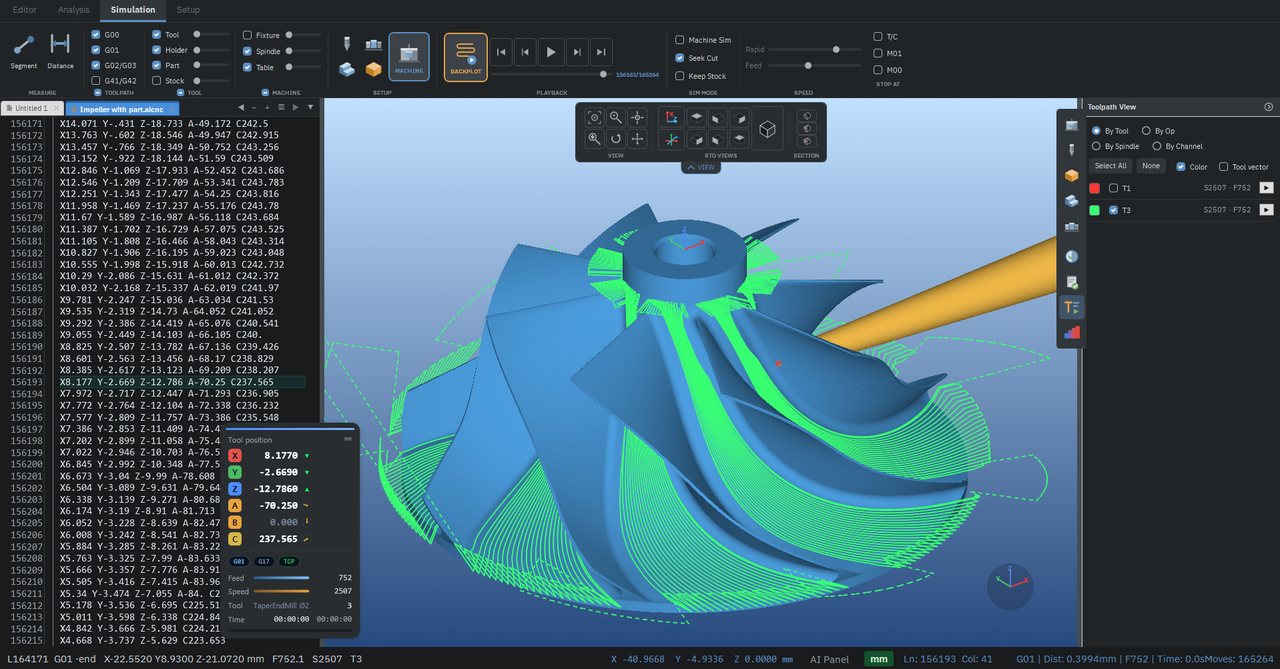Open the orange stock cube setup icon
1280x669 pixels.
(x=374, y=69)
